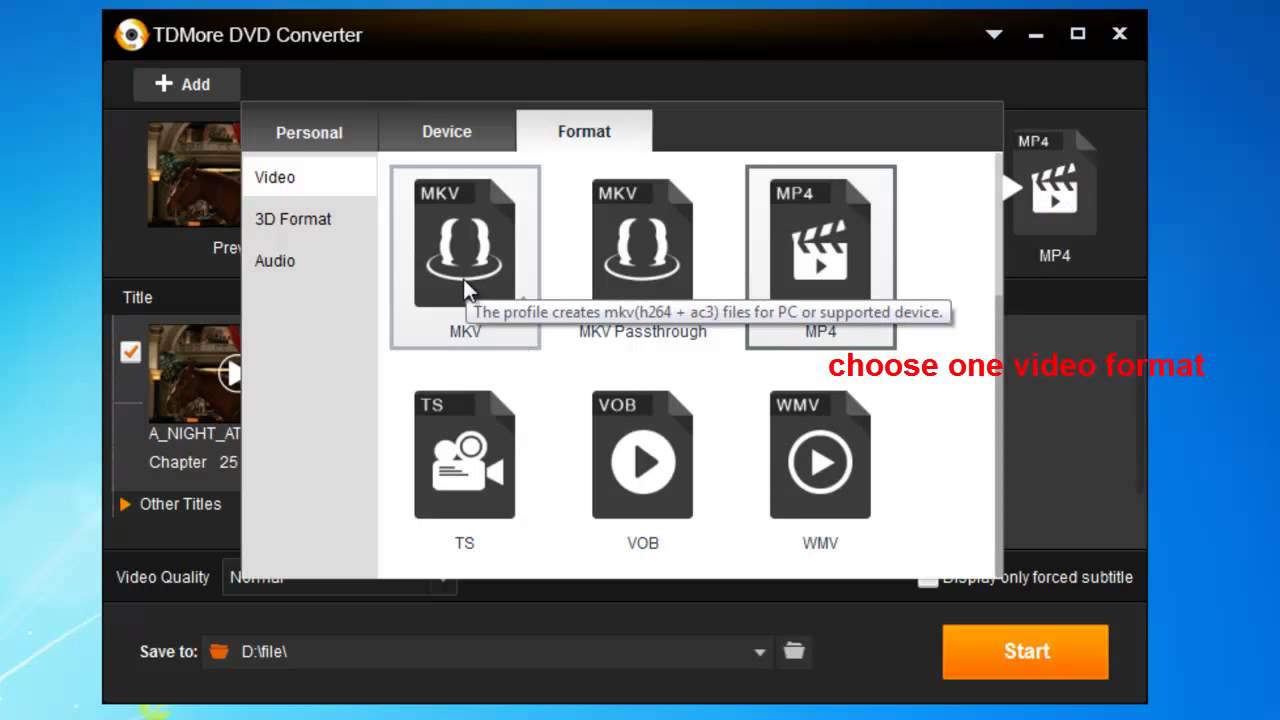Maximize the TDMore window
The height and width of the screenshot is (720, 1280).
point(1077,34)
